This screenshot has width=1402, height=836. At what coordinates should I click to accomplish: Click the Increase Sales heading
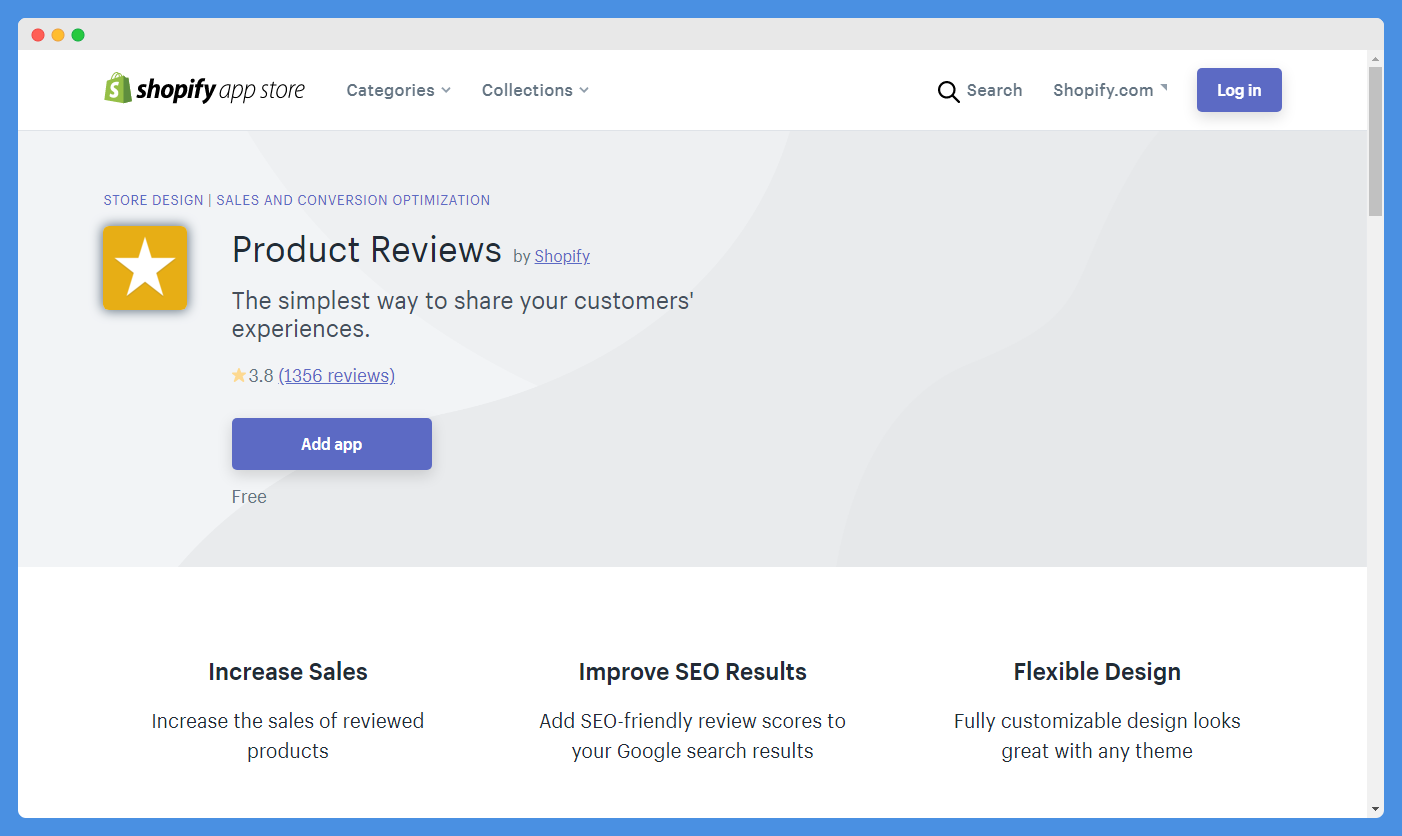click(288, 672)
